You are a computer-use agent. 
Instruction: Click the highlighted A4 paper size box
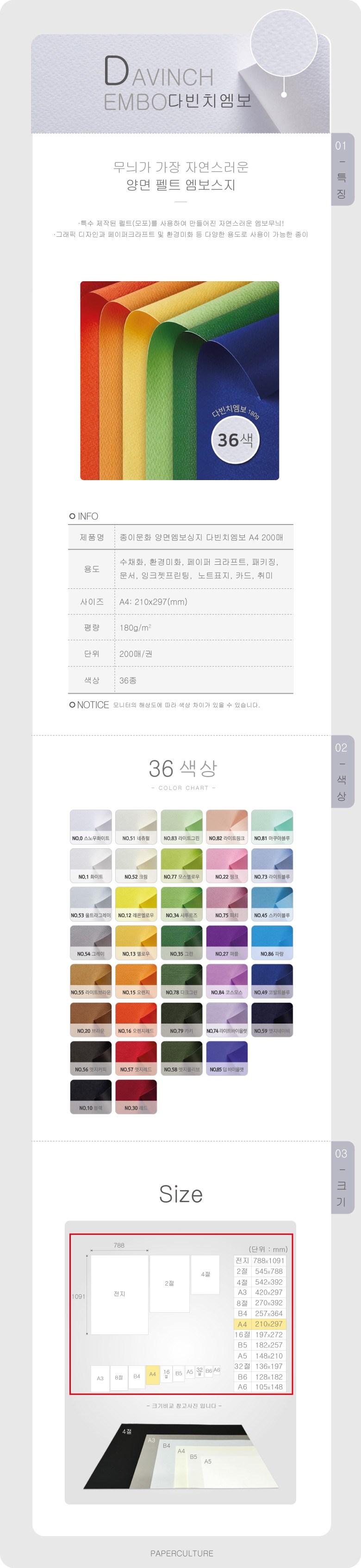(x=152, y=1374)
